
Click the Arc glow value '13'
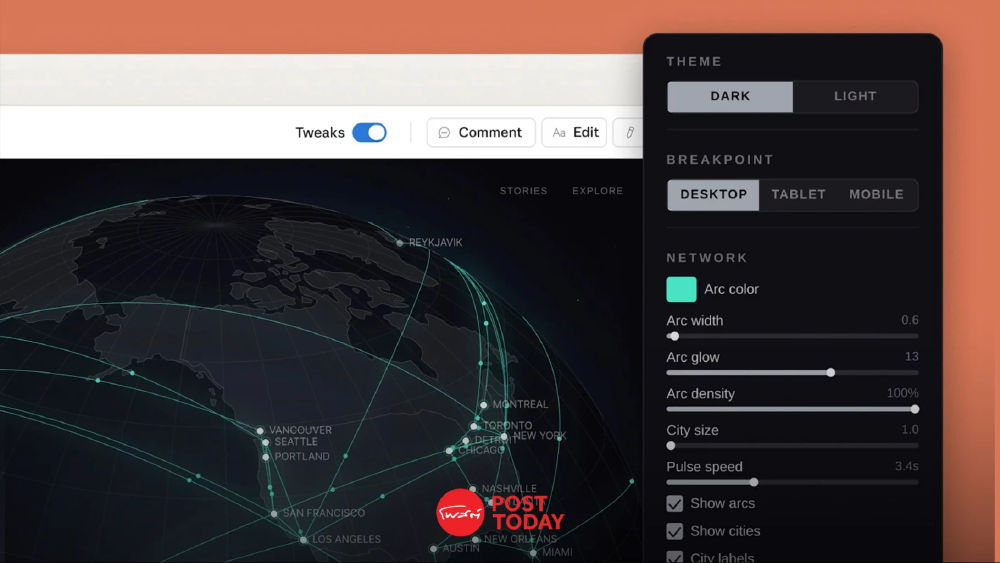pyautogui.click(x=911, y=356)
